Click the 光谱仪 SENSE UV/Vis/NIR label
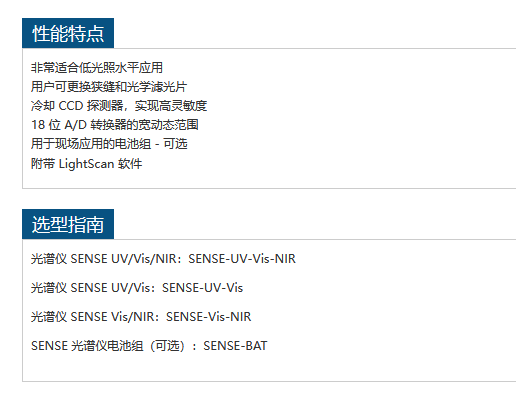The height and width of the screenshot is (398, 516). [105, 259]
